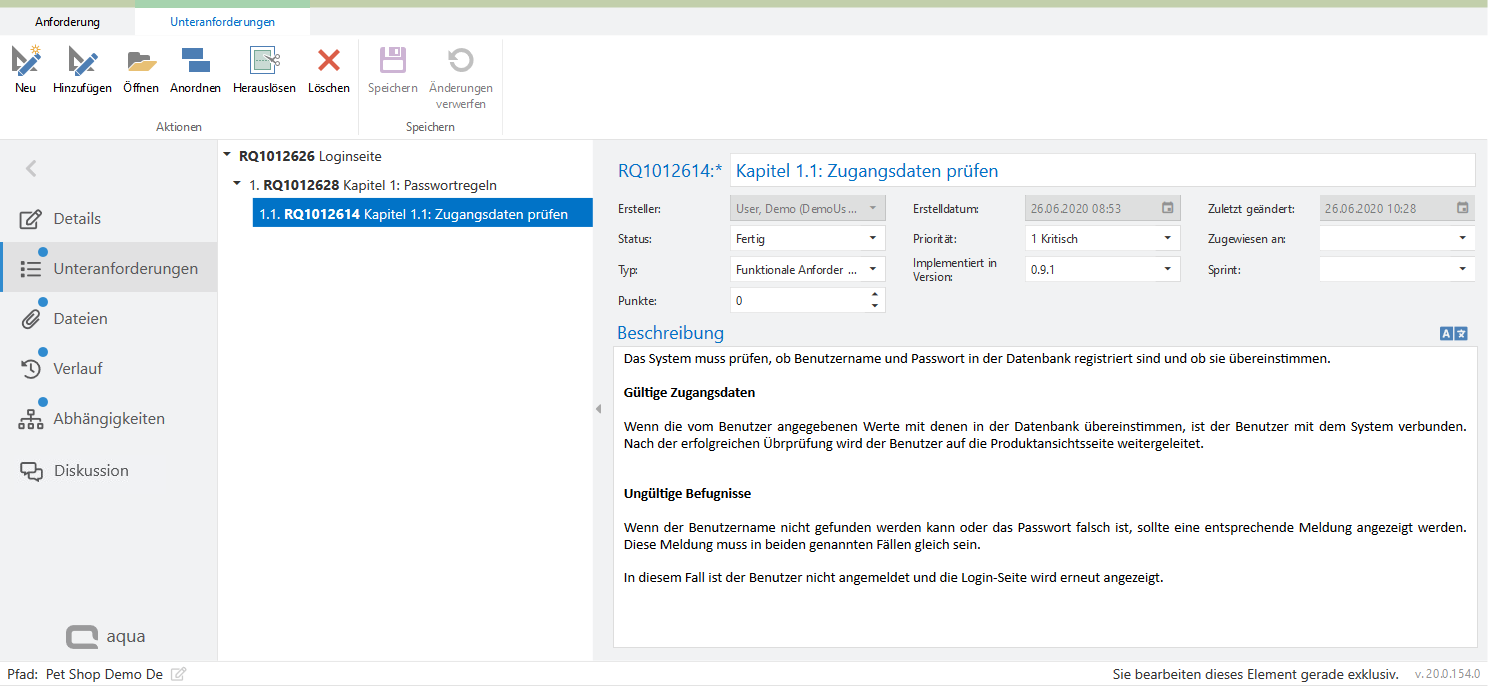The image size is (1488, 686).
Task: Open the Status dropdown showing Fertig
Action: [872, 239]
